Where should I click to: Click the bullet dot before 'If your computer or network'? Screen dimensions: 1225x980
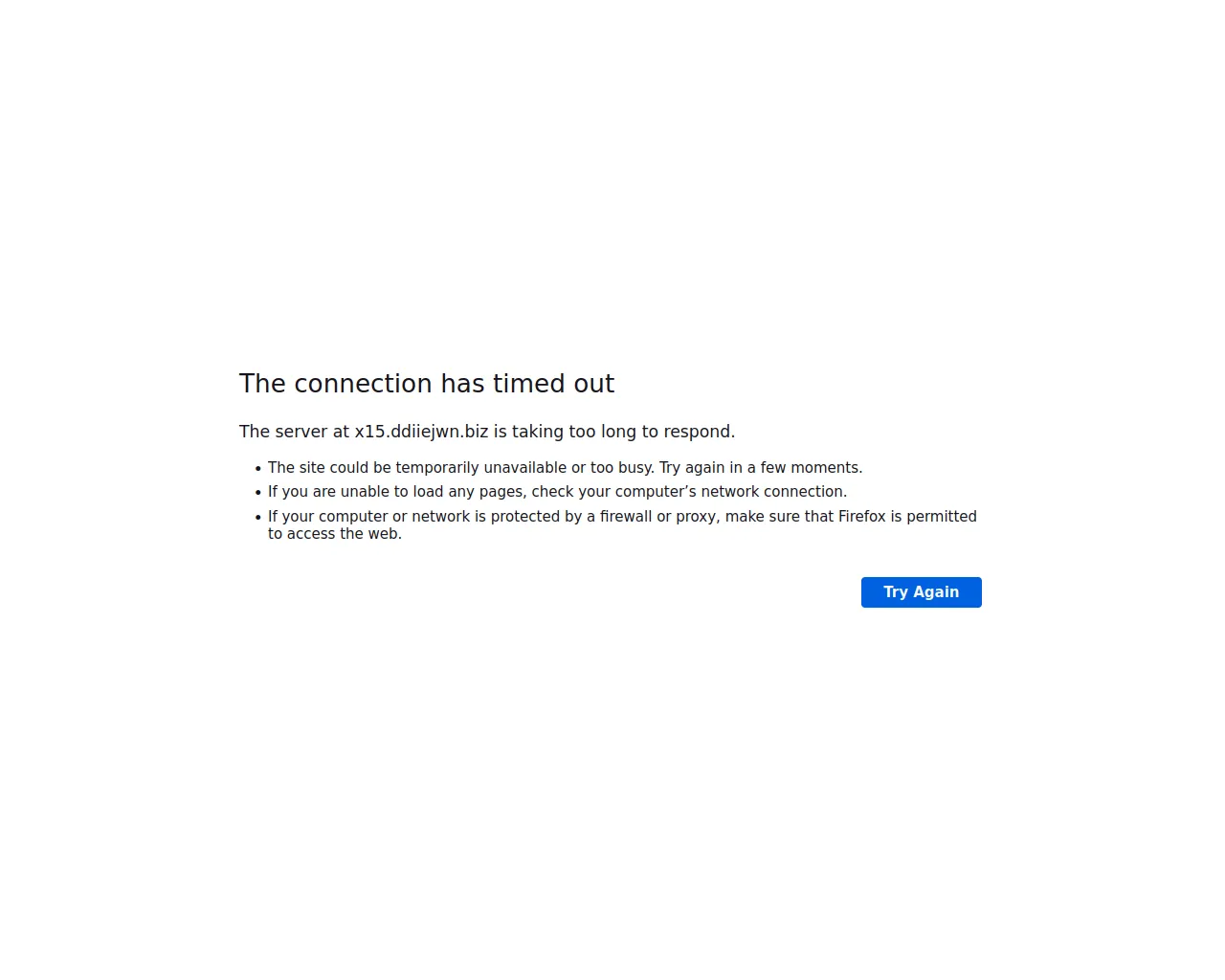point(258,518)
